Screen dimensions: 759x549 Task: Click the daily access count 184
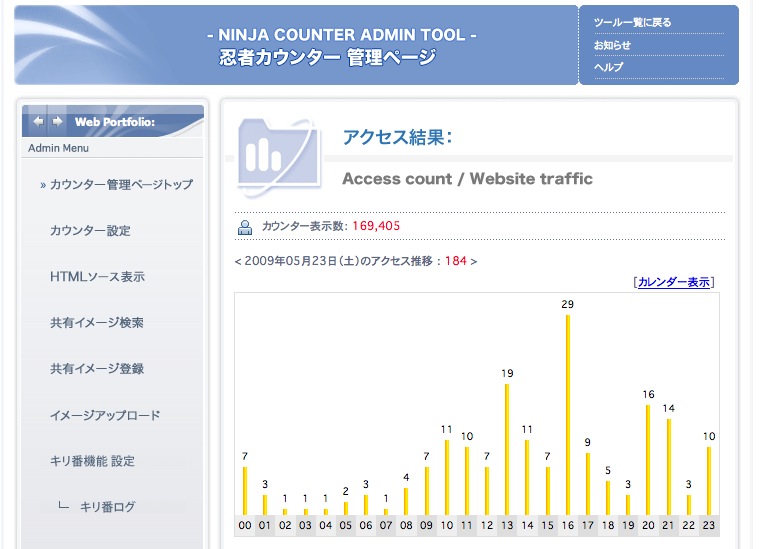(455, 261)
